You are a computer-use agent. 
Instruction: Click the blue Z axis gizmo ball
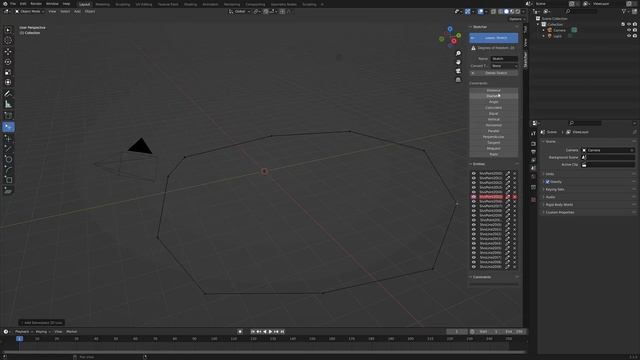tap(450, 29)
